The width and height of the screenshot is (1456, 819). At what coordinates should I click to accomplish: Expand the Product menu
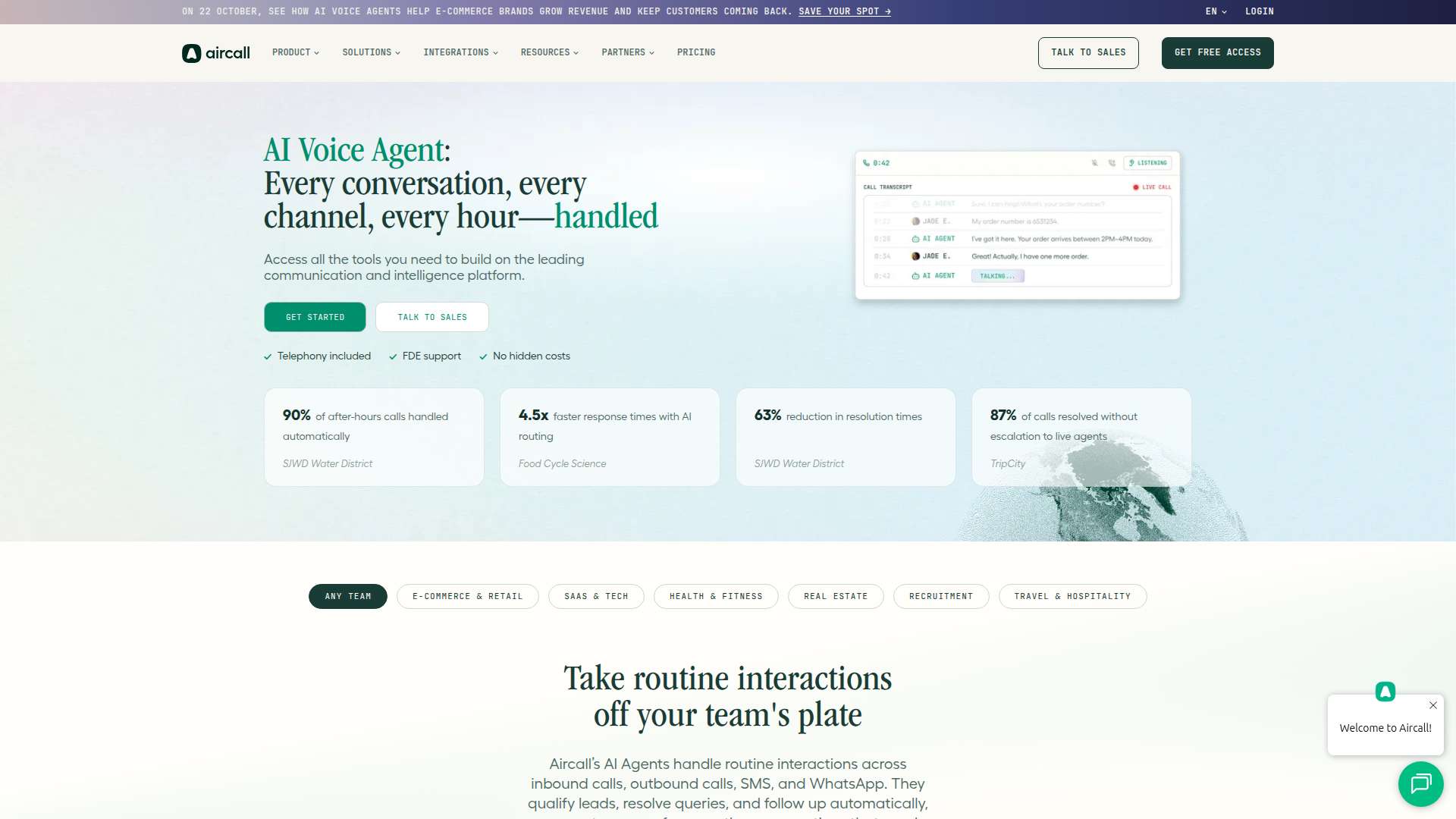click(x=296, y=52)
